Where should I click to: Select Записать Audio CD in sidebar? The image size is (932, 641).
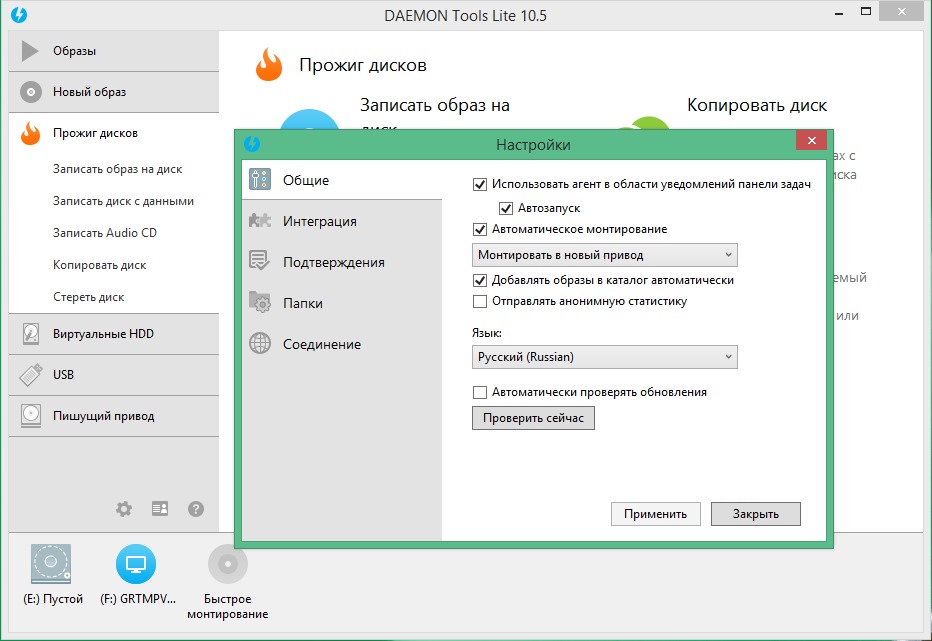pos(105,233)
